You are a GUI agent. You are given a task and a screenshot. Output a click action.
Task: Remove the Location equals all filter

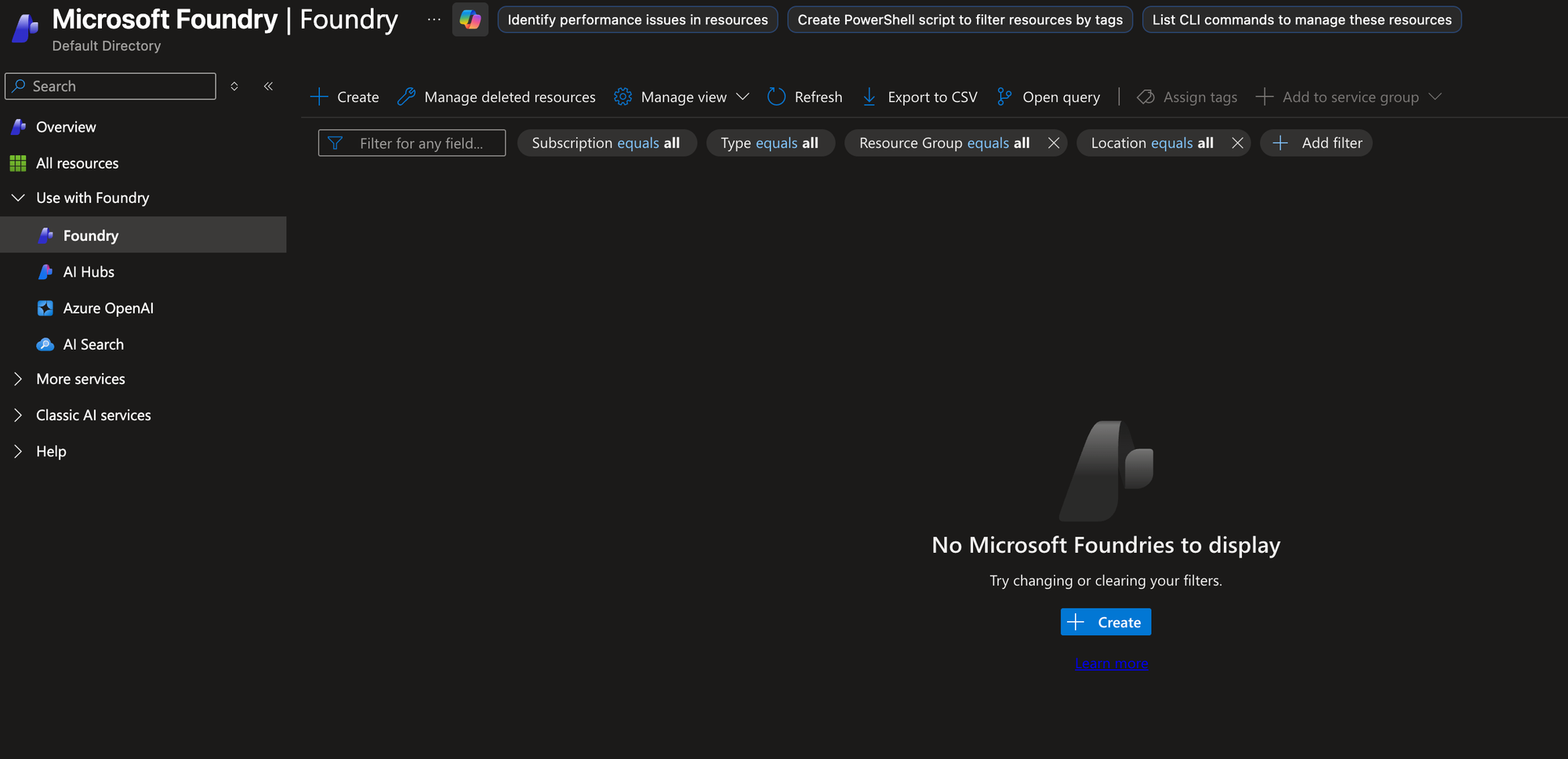[1237, 143]
